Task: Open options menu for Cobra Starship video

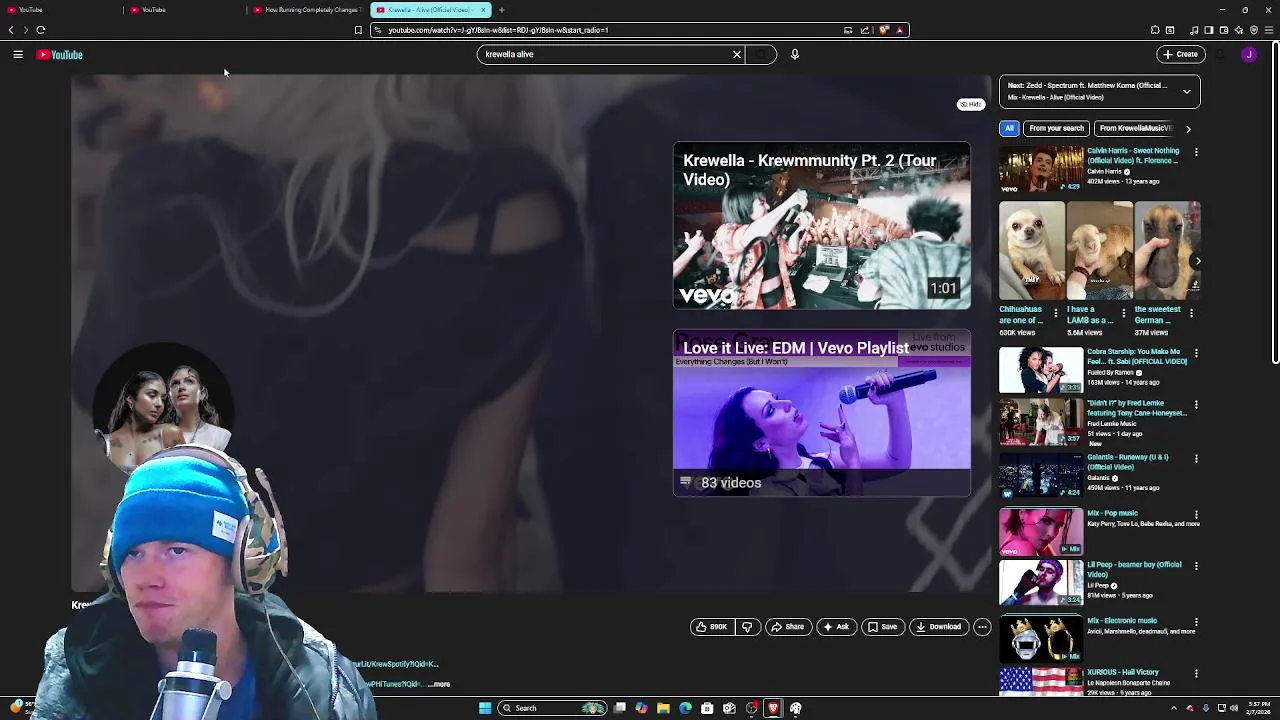Action: [1196, 353]
